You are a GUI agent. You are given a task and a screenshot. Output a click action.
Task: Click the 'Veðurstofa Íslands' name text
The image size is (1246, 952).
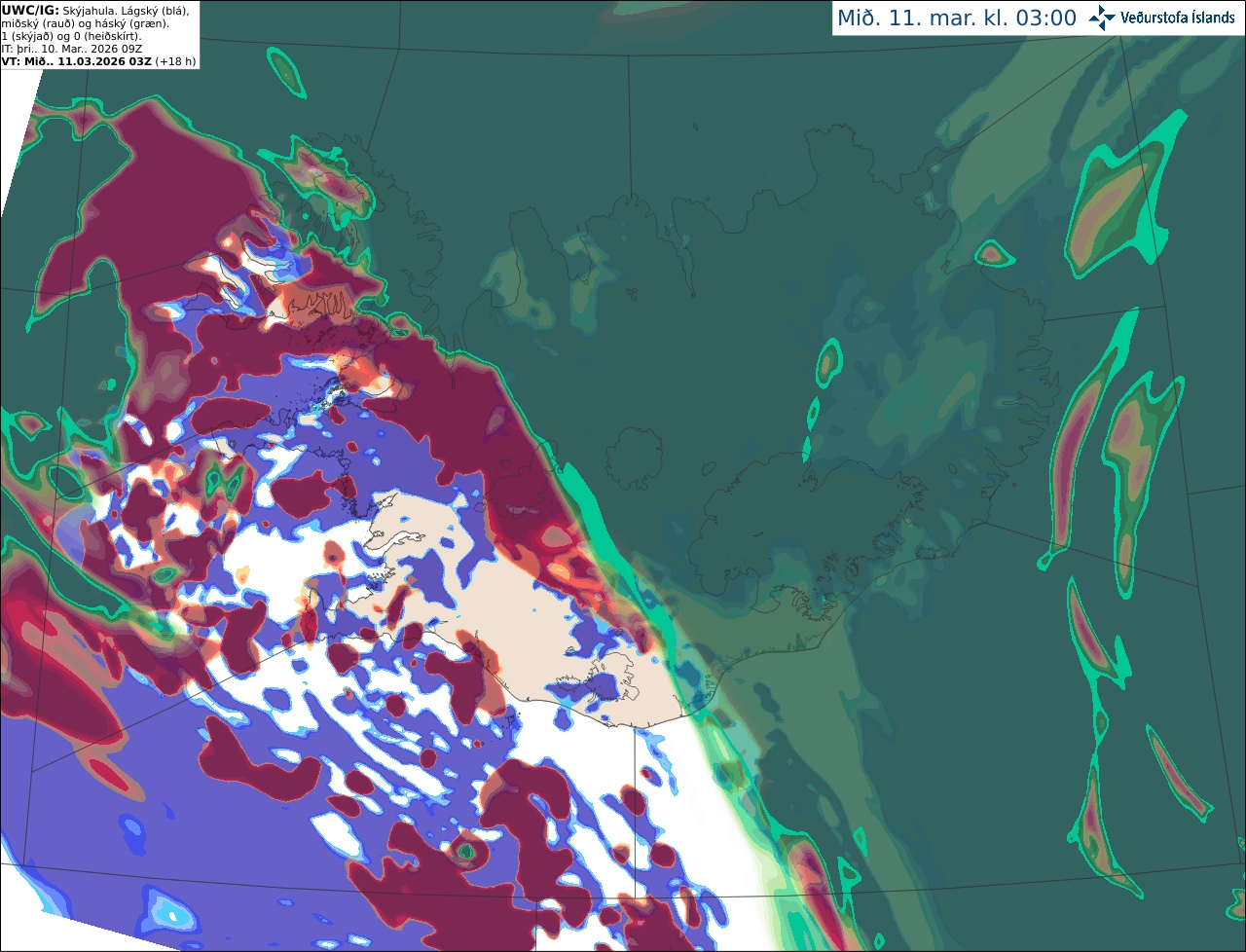tap(1178, 18)
